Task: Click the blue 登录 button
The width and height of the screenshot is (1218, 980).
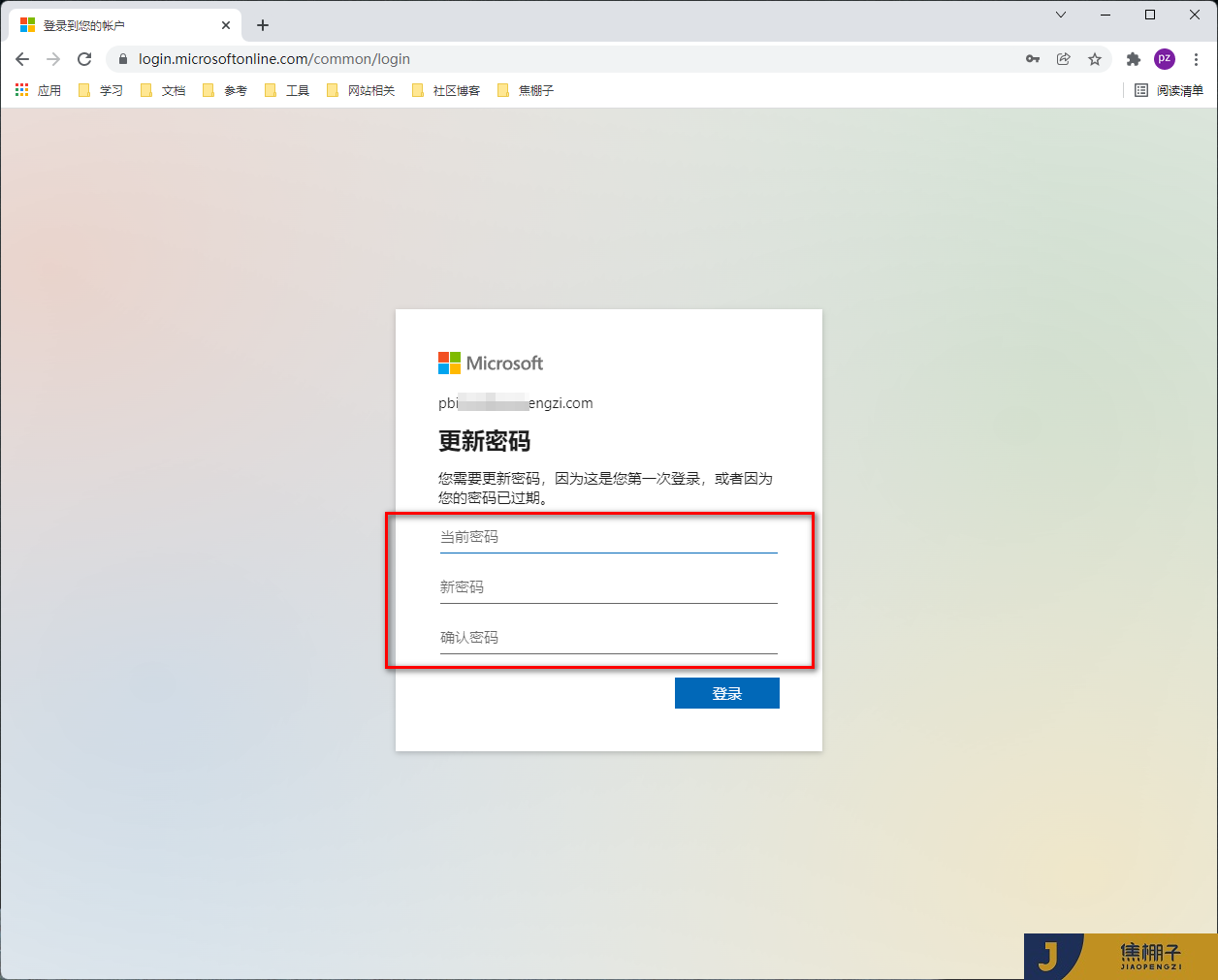Action: click(x=727, y=693)
